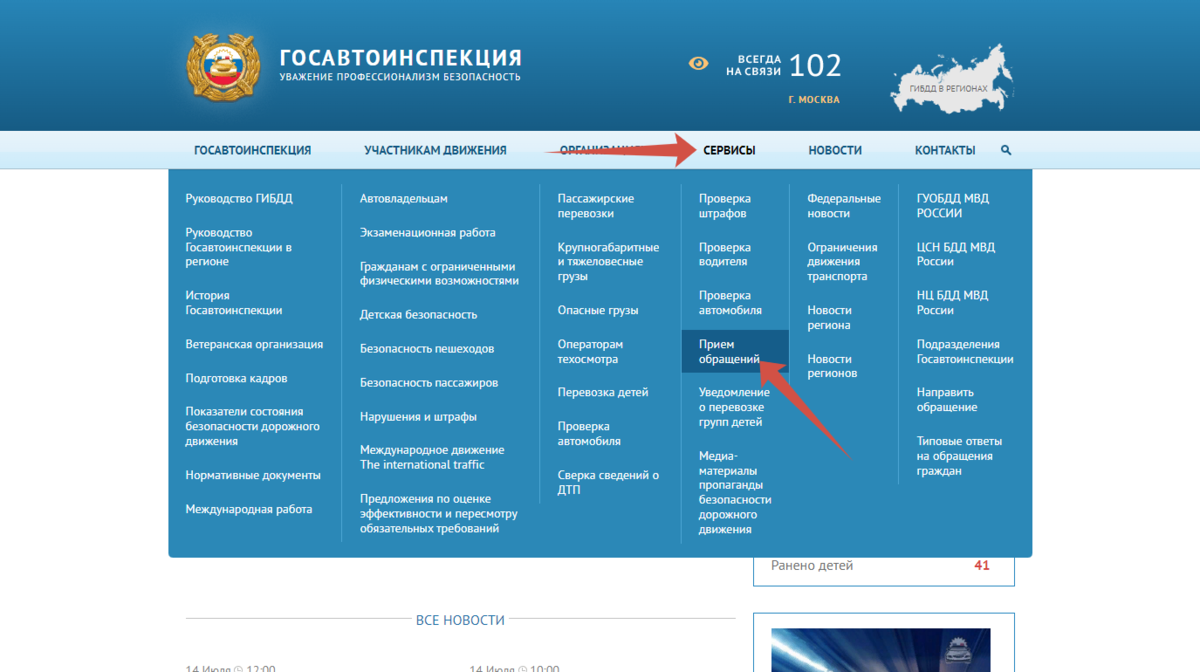Open the Контакты nav menu item

[x=945, y=150]
